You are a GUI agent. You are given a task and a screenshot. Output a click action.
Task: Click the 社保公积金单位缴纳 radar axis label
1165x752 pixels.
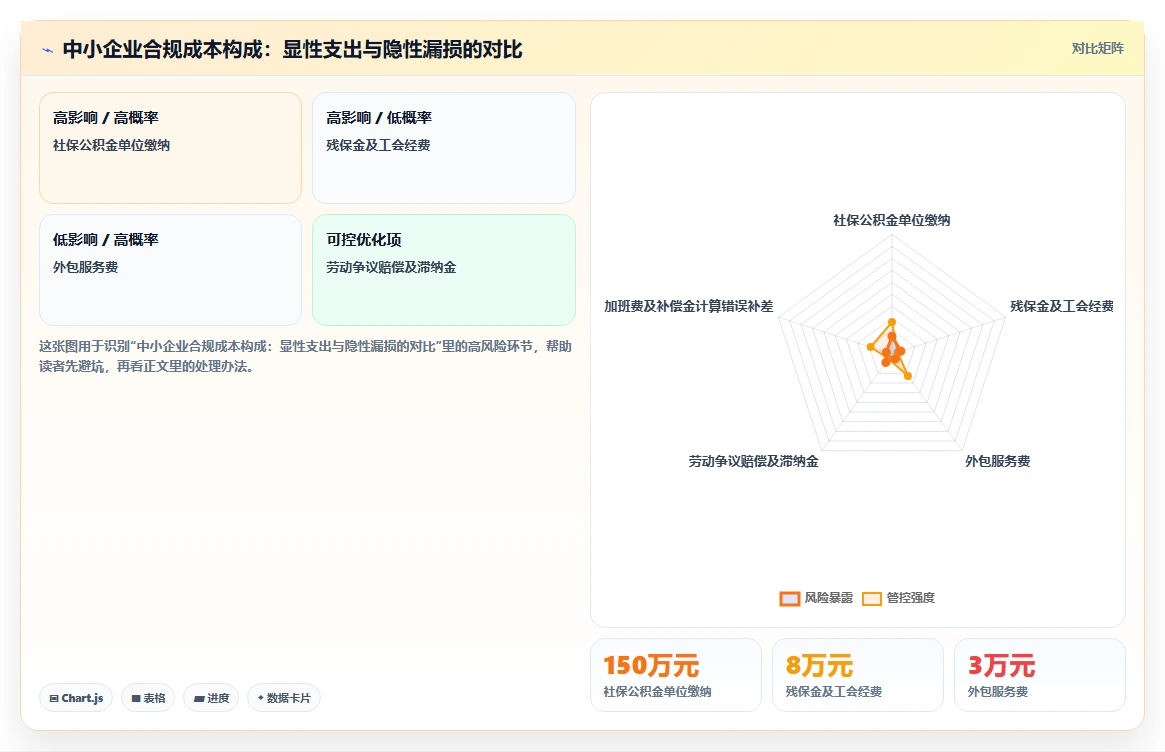click(892, 220)
